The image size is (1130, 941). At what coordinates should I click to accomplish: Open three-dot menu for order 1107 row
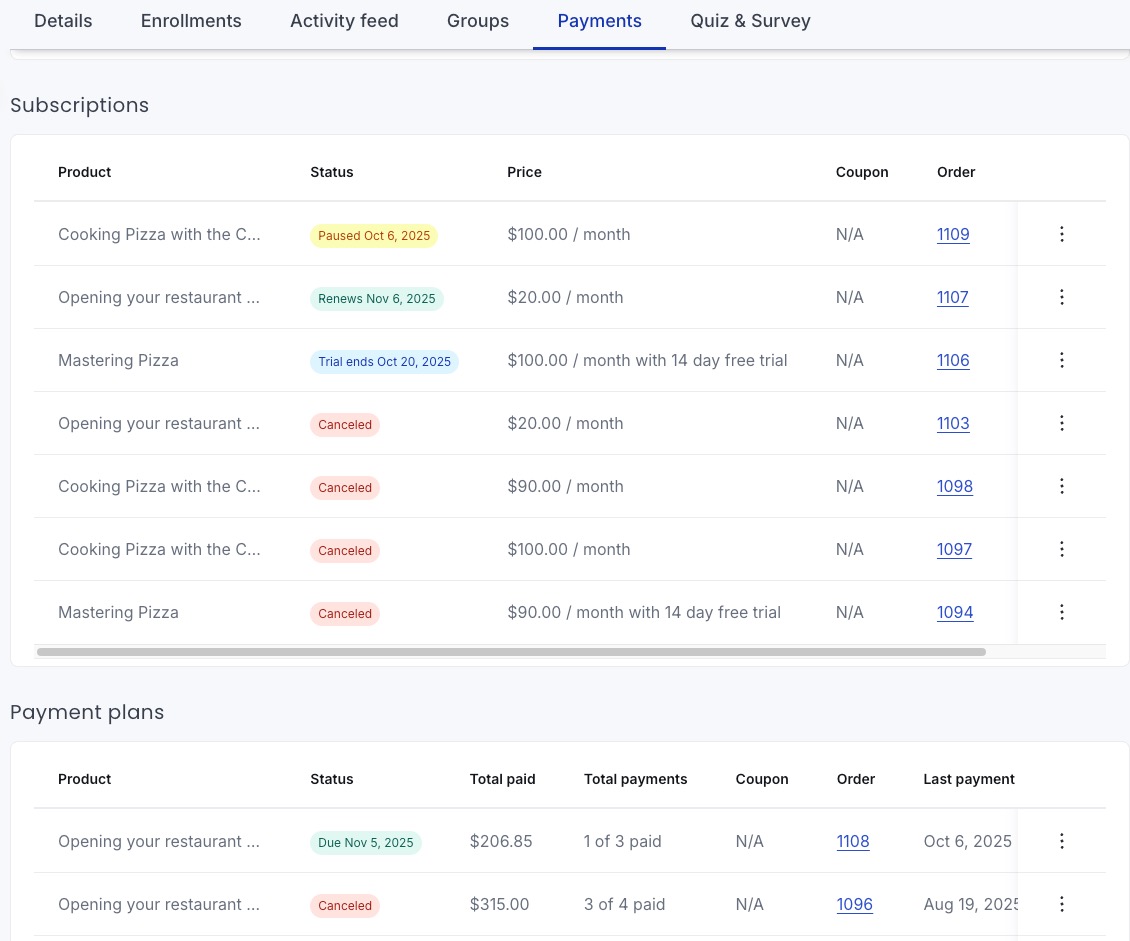[1062, 297]
